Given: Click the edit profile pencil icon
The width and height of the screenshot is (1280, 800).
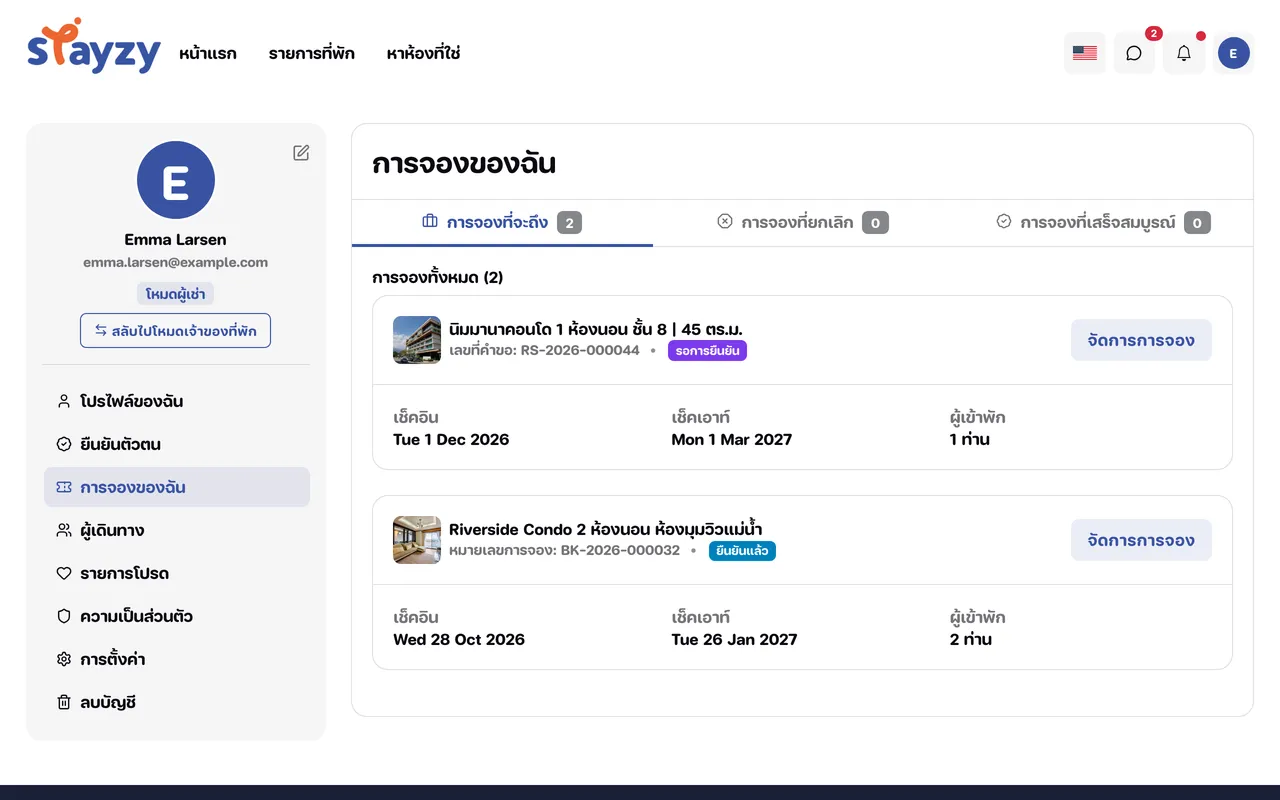Looking at the screenshot, I should point(301,153).
